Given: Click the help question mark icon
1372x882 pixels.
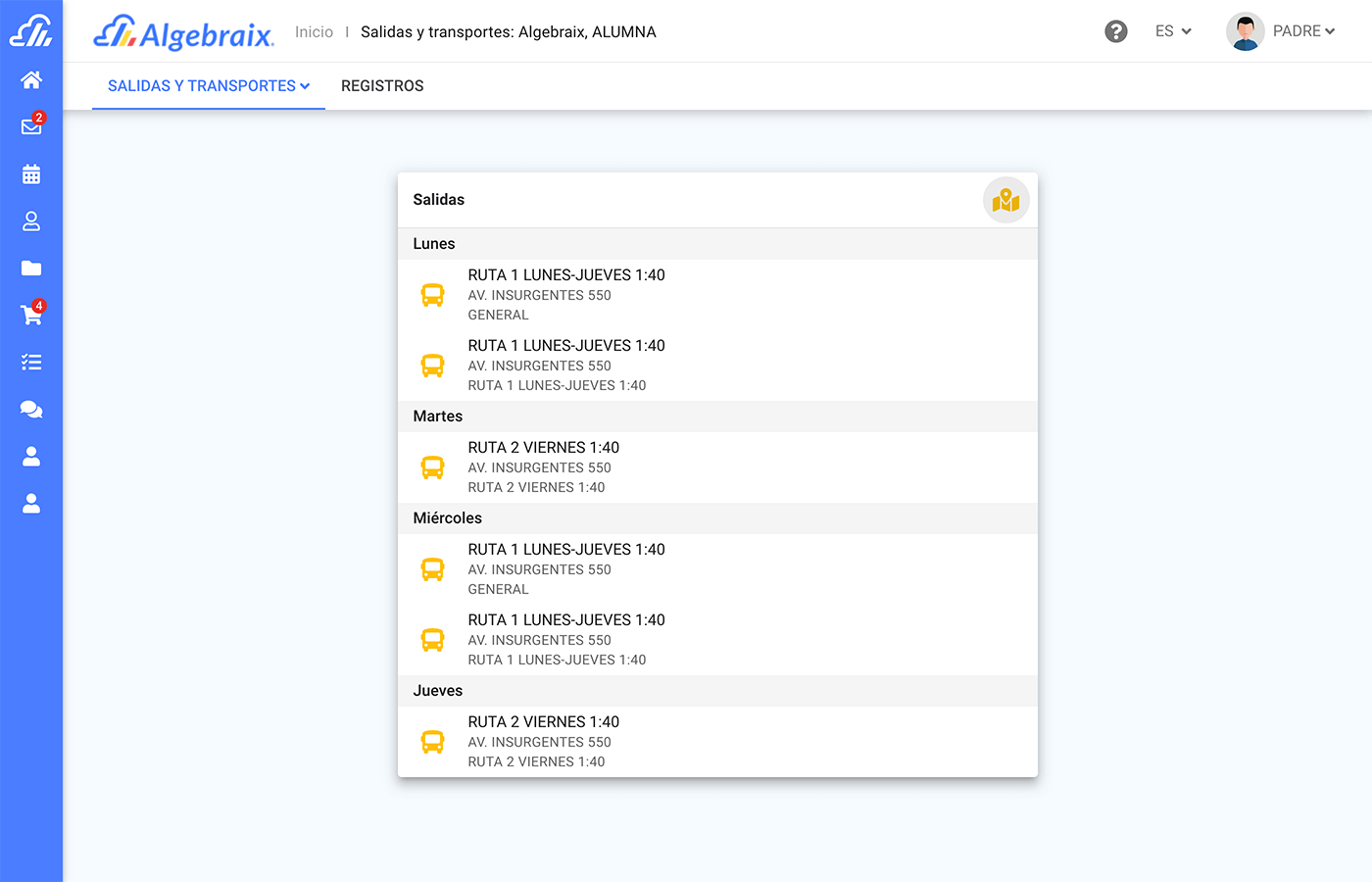Looking at the screenshot, I should (1115, 31).
